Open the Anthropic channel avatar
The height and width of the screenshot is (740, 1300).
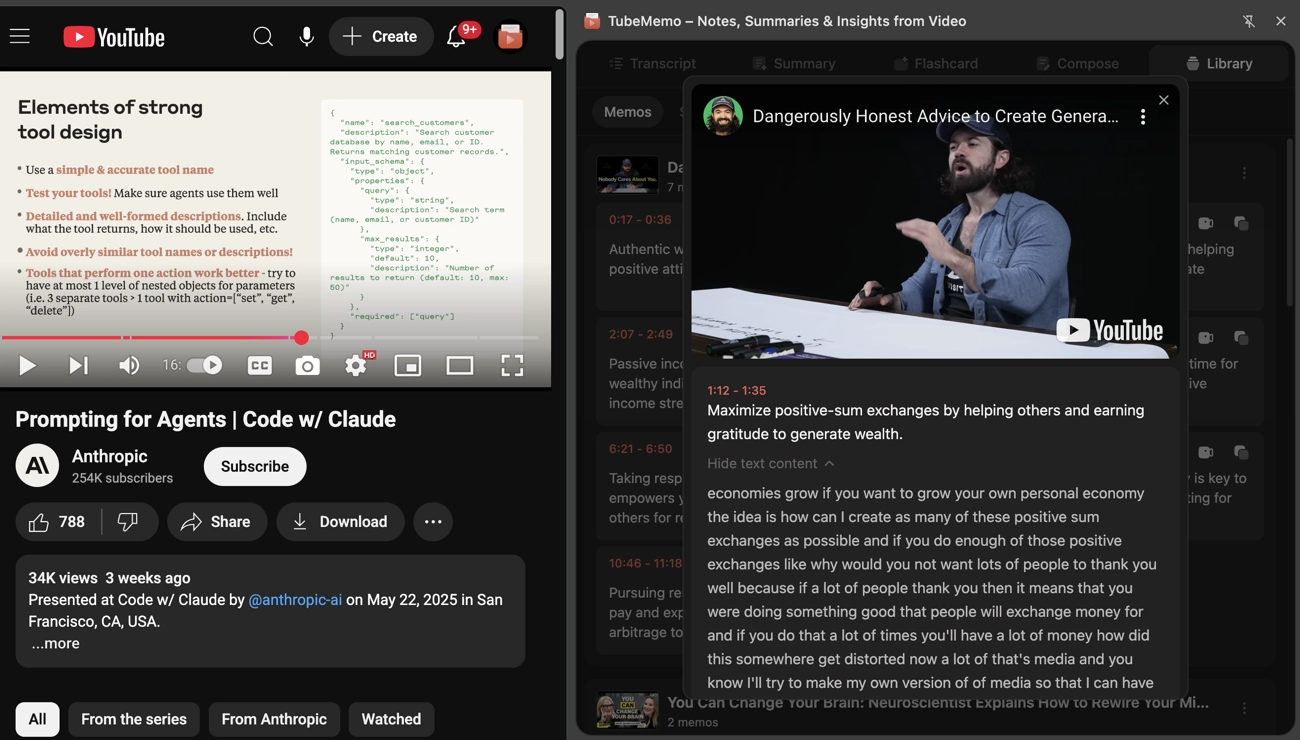pyautogui.click(x=37, y=466)
